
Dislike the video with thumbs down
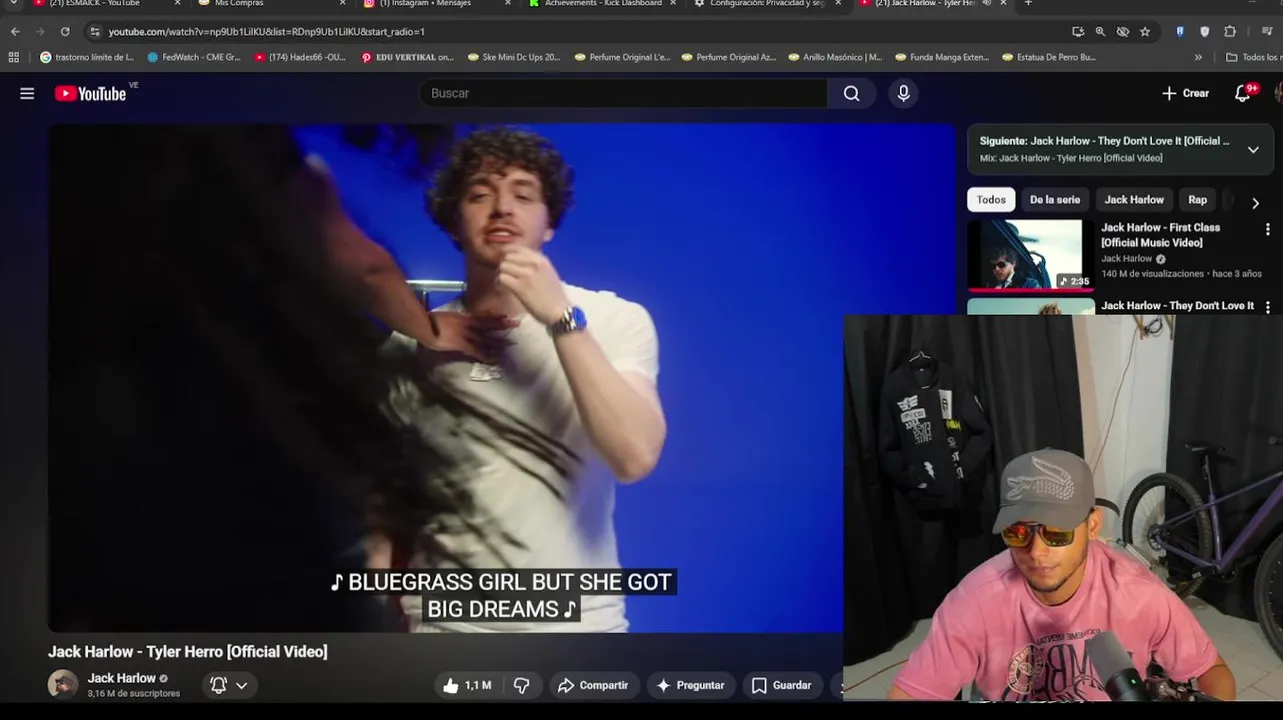tap(521, 685)
